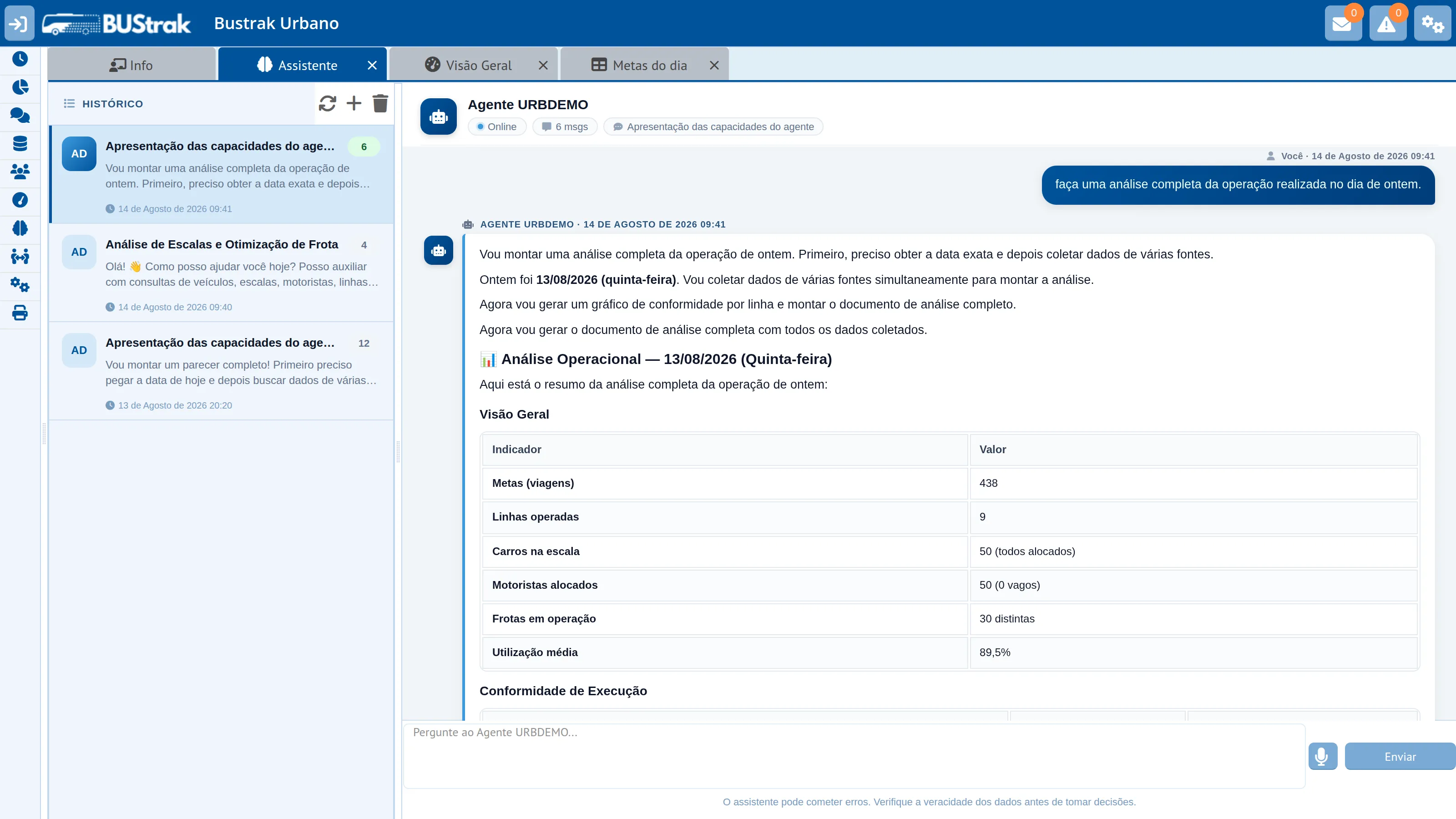
Task: Open the users group icon in the sidebar
Action: point(20,171)
